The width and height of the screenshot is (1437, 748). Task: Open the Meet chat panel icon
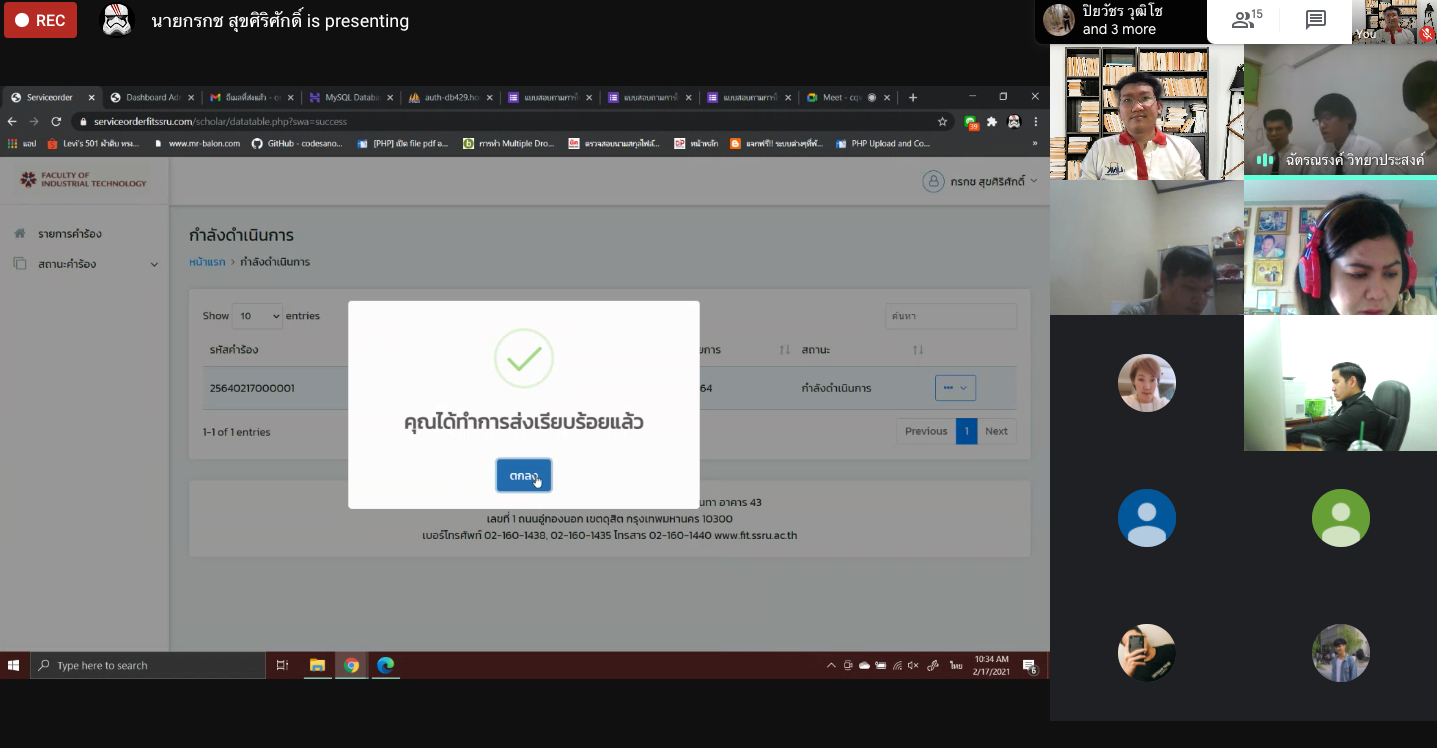click(1316, 20)
